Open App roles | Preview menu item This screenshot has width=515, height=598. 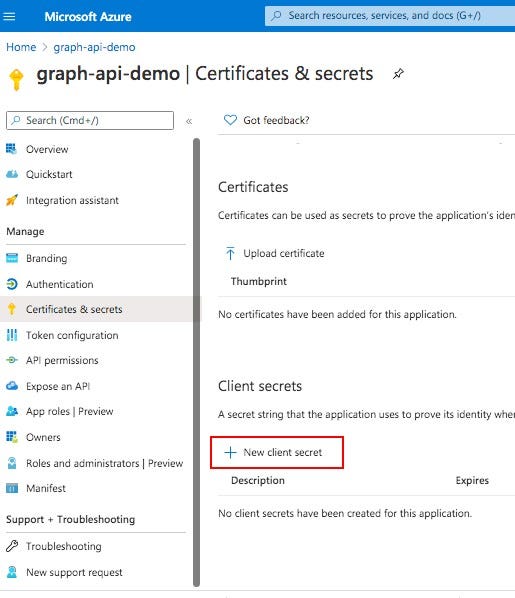(x=69, y=412)
